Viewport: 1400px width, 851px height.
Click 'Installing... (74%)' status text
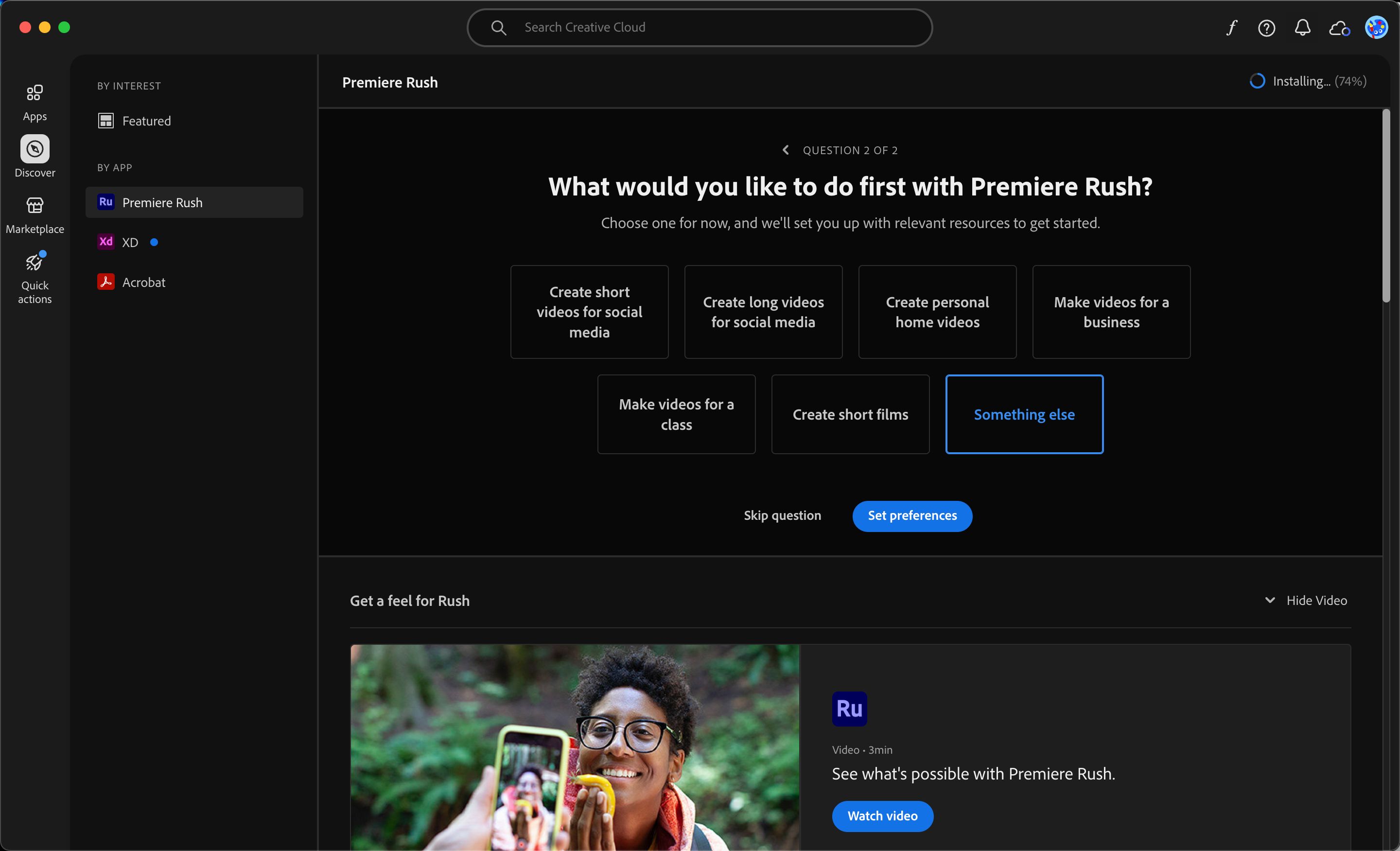[x=1319, y=81]
